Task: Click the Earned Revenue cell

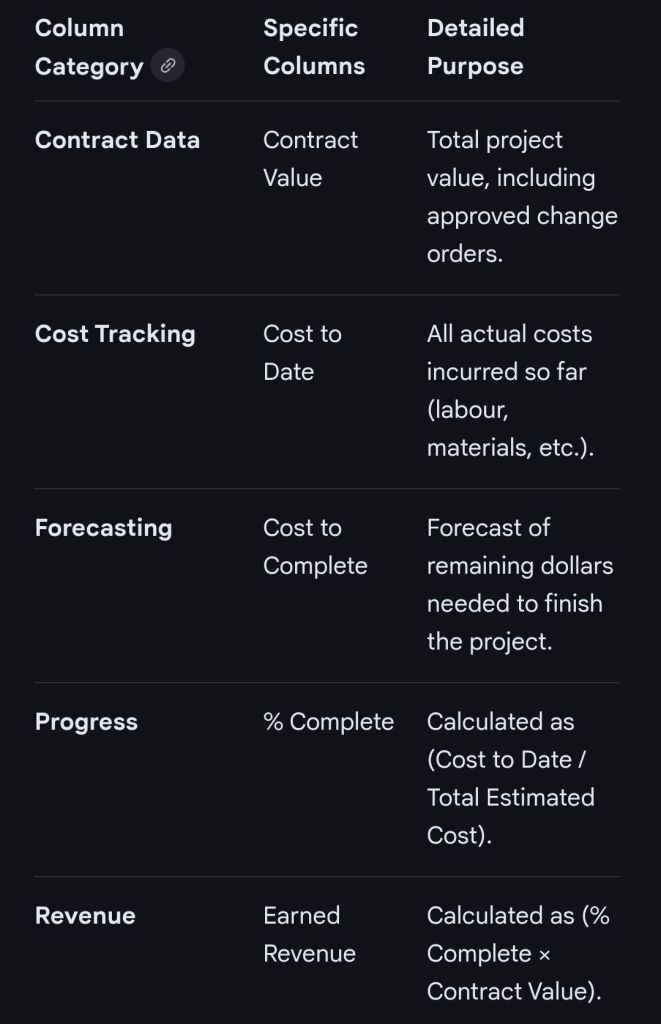Action: [309, 935]
